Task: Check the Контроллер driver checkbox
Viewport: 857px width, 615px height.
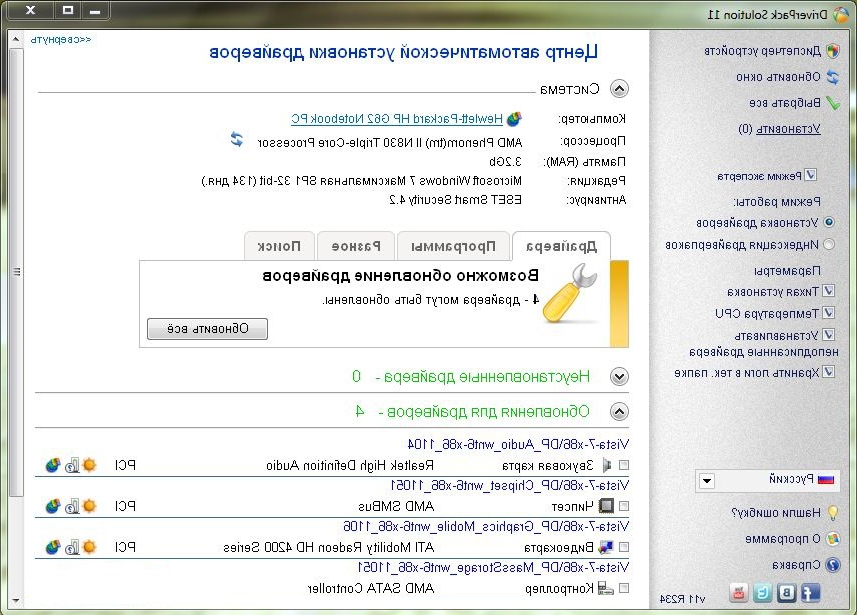Action: [x=624, y=588]
